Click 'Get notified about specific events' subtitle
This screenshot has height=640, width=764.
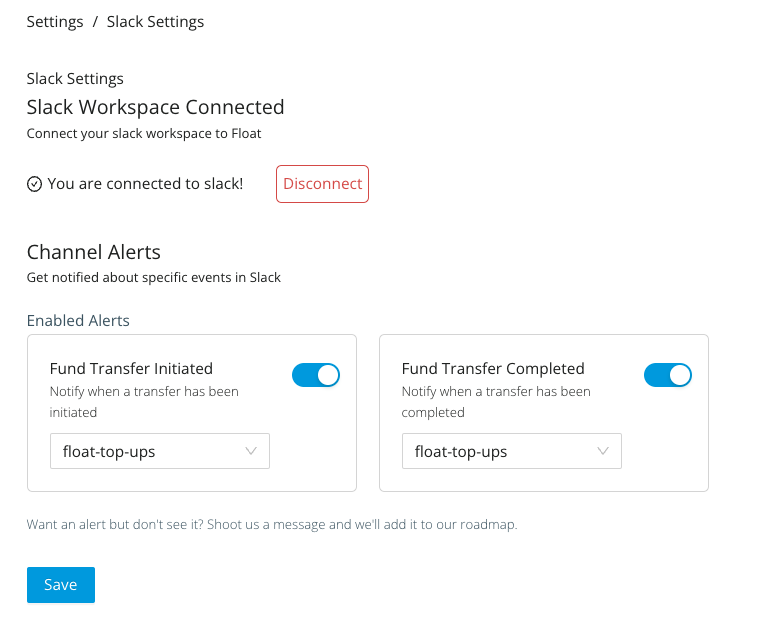(153, 277)
